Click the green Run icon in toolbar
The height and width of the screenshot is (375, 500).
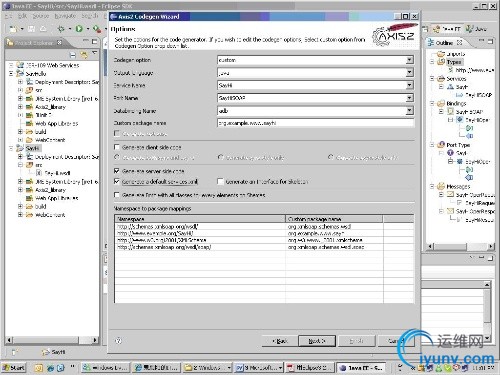tap(79, 29)
